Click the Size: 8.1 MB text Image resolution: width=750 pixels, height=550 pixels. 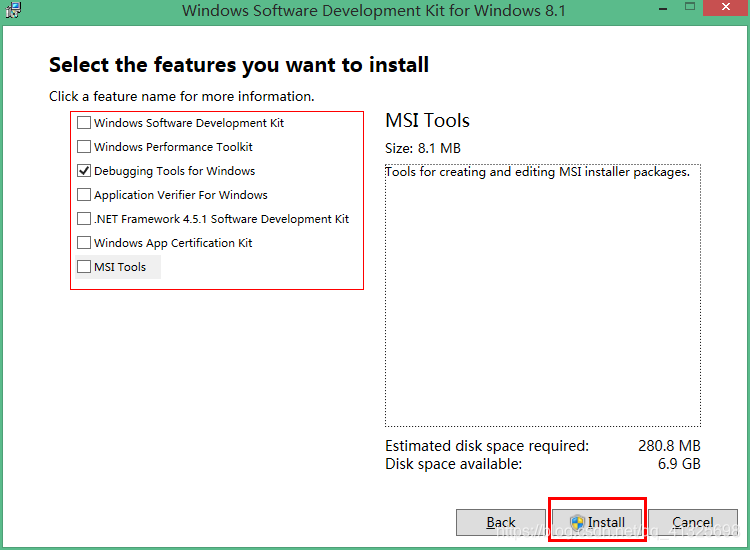tap(423, 148)
